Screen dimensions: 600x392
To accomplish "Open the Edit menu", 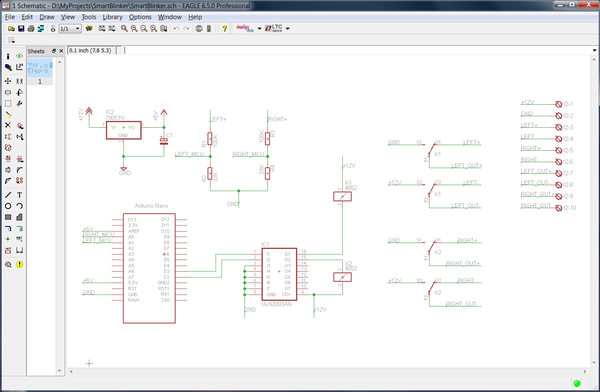I will pos(27,17).
